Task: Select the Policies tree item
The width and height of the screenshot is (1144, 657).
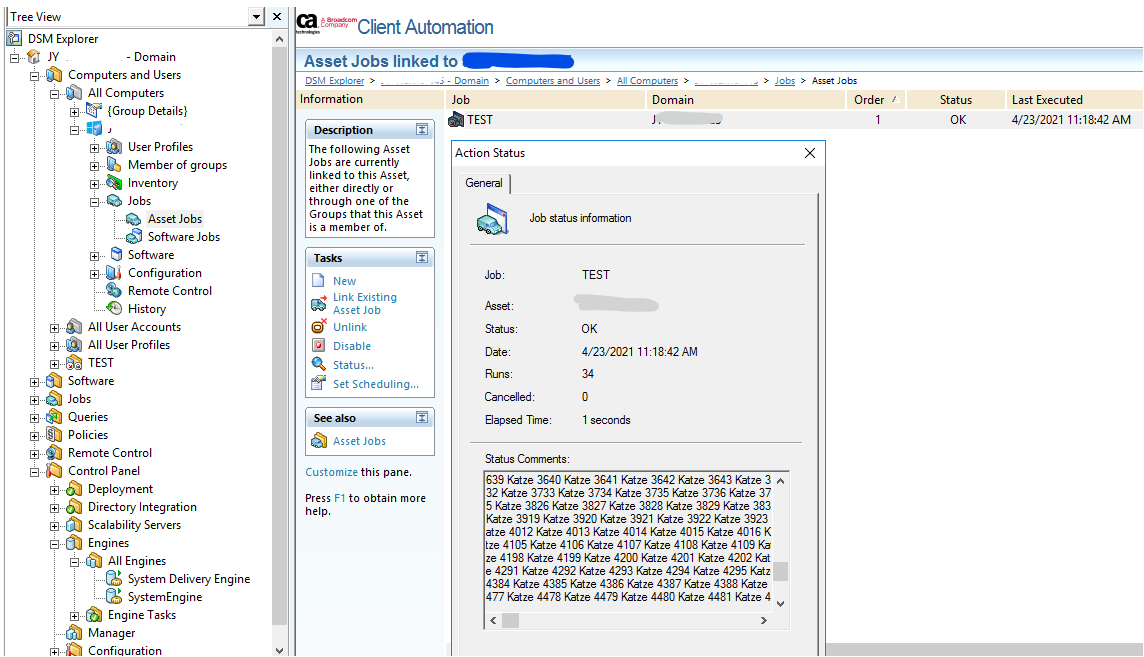Action: 88,435
